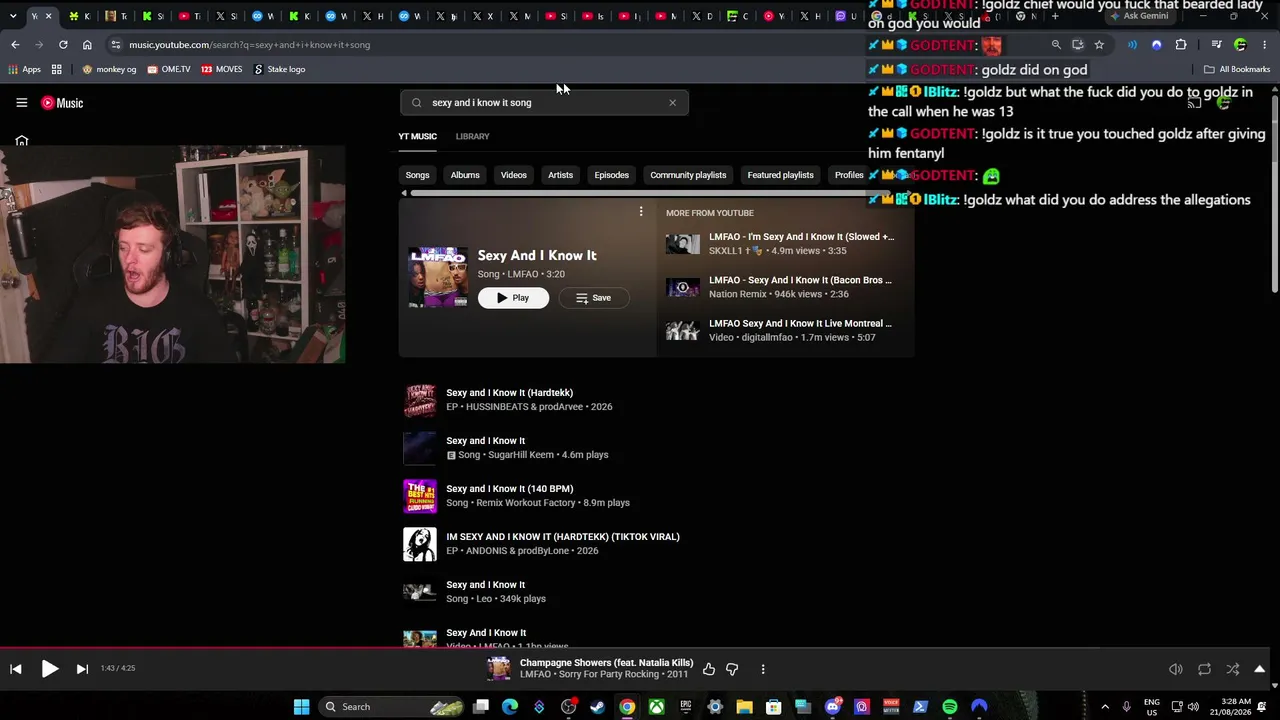Viewport: 1280px width, 720px height.
Task: Open the Stake logo bookmark
Action: click(x=279, y=69)
